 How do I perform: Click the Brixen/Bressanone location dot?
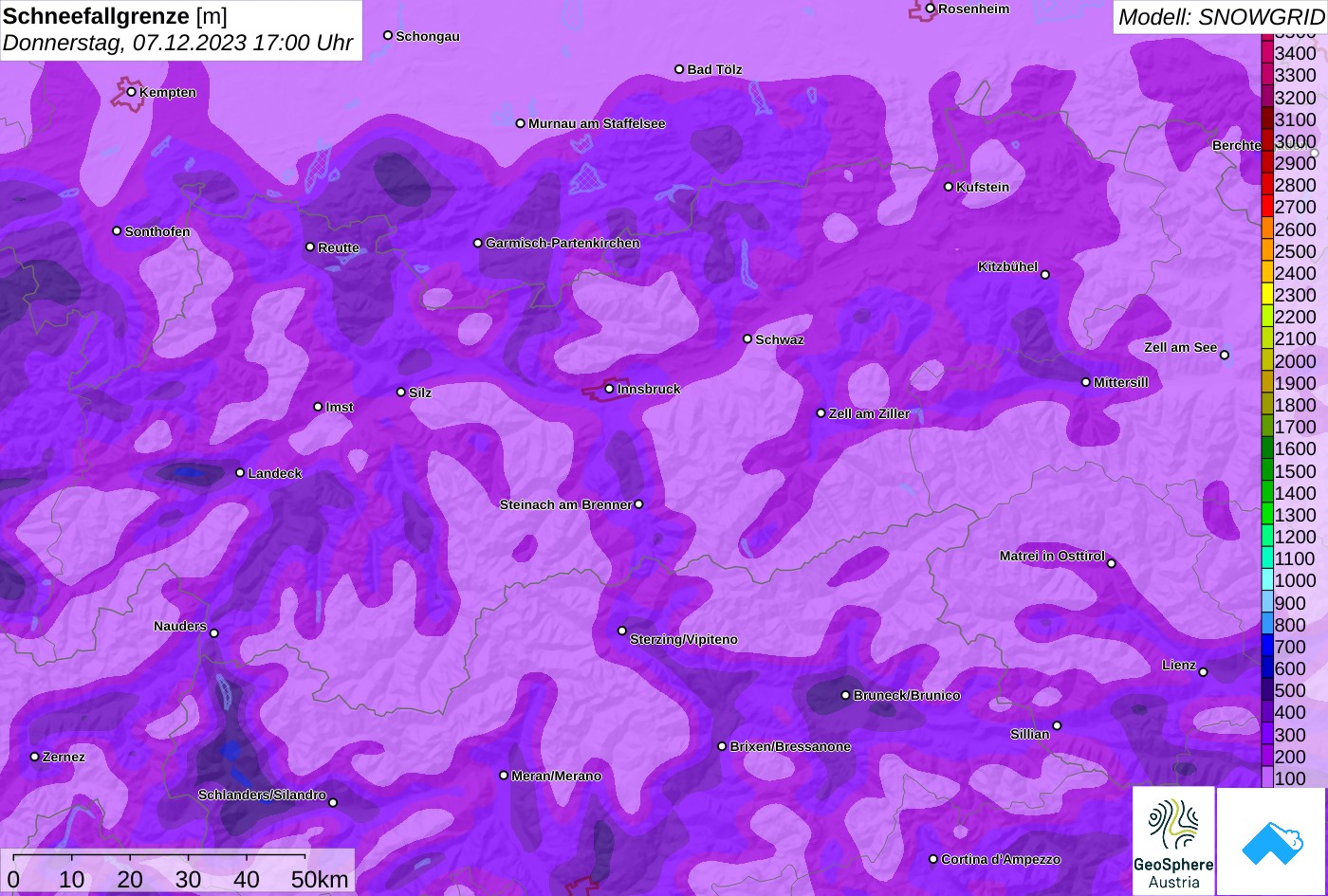pyautogui.click(x=722, y=746)
